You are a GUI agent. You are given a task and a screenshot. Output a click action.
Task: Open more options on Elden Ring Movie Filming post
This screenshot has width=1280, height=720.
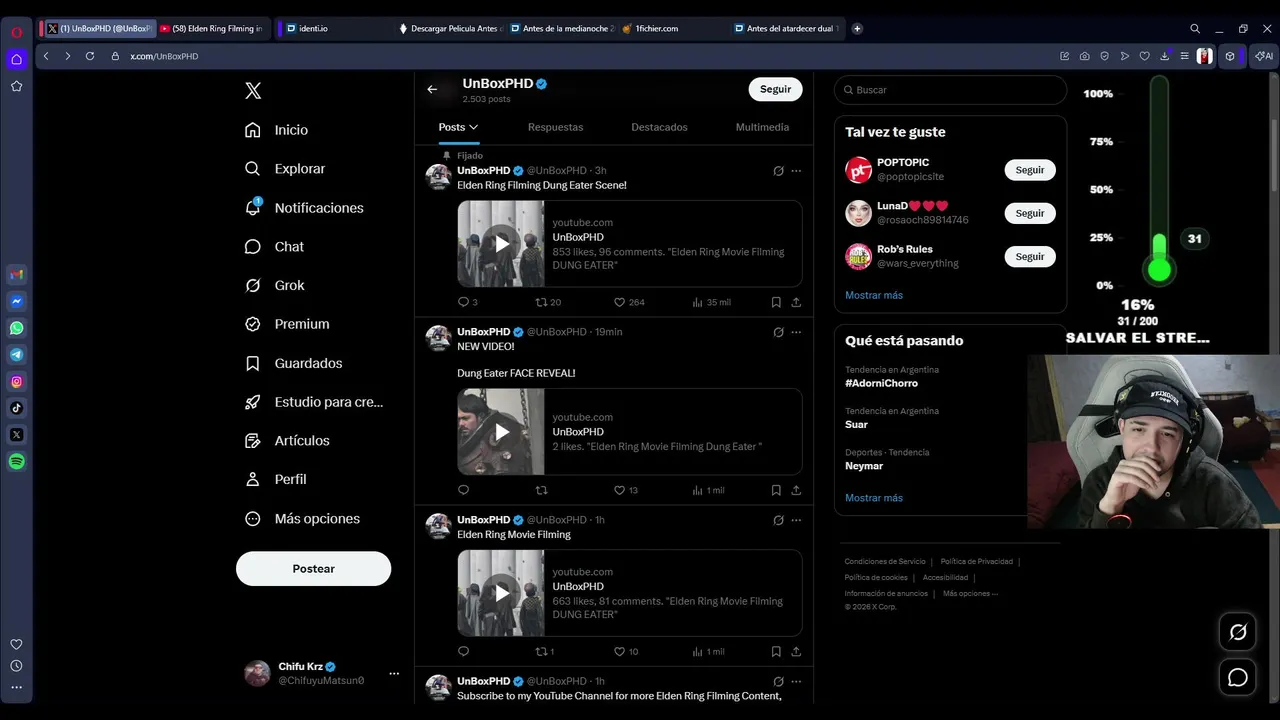click(796, 520)
